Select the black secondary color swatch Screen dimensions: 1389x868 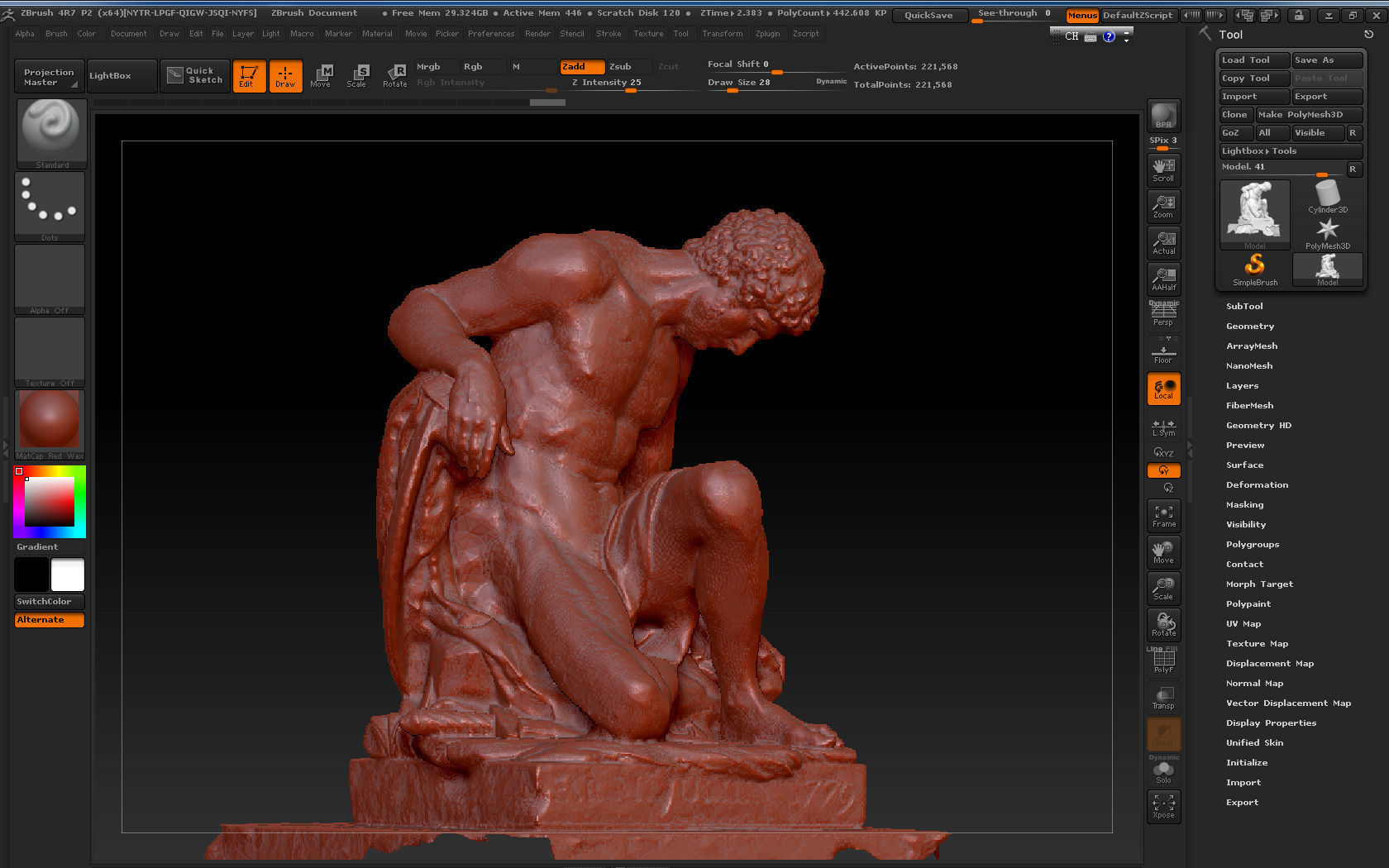coord(31,575)
